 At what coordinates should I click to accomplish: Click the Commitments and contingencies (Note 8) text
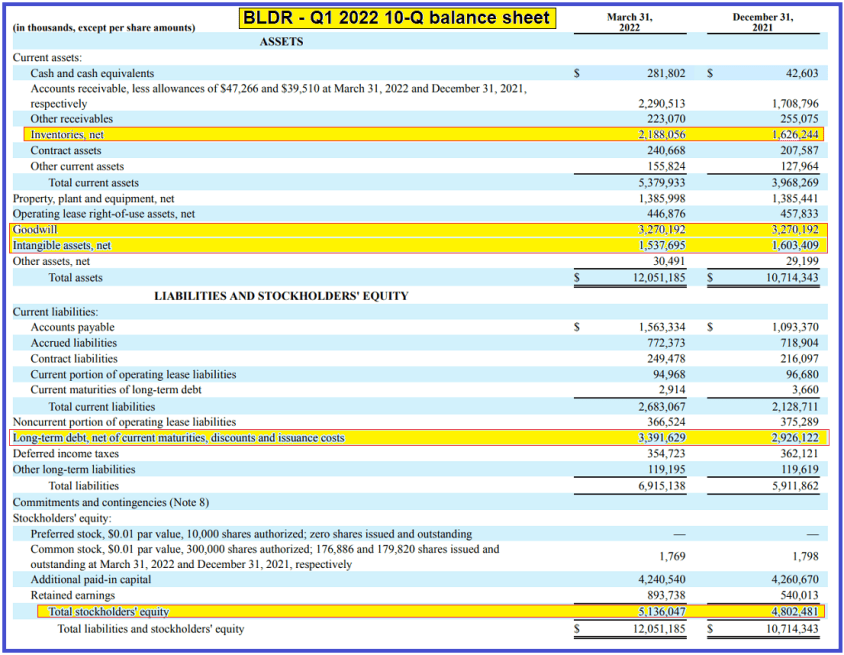111,502
